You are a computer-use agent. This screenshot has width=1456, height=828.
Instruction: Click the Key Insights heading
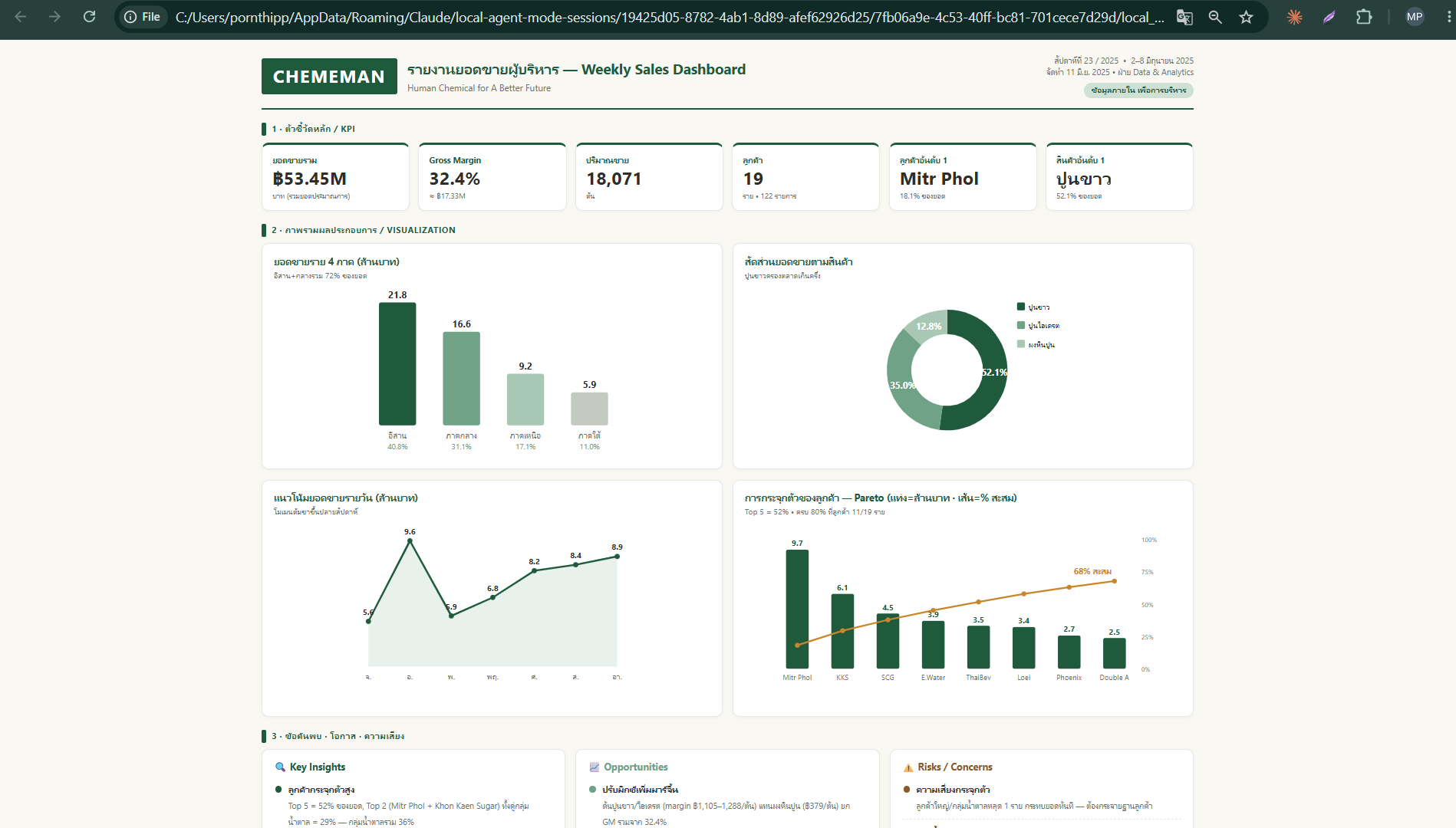pyautogui.click(x=318, y=767)
